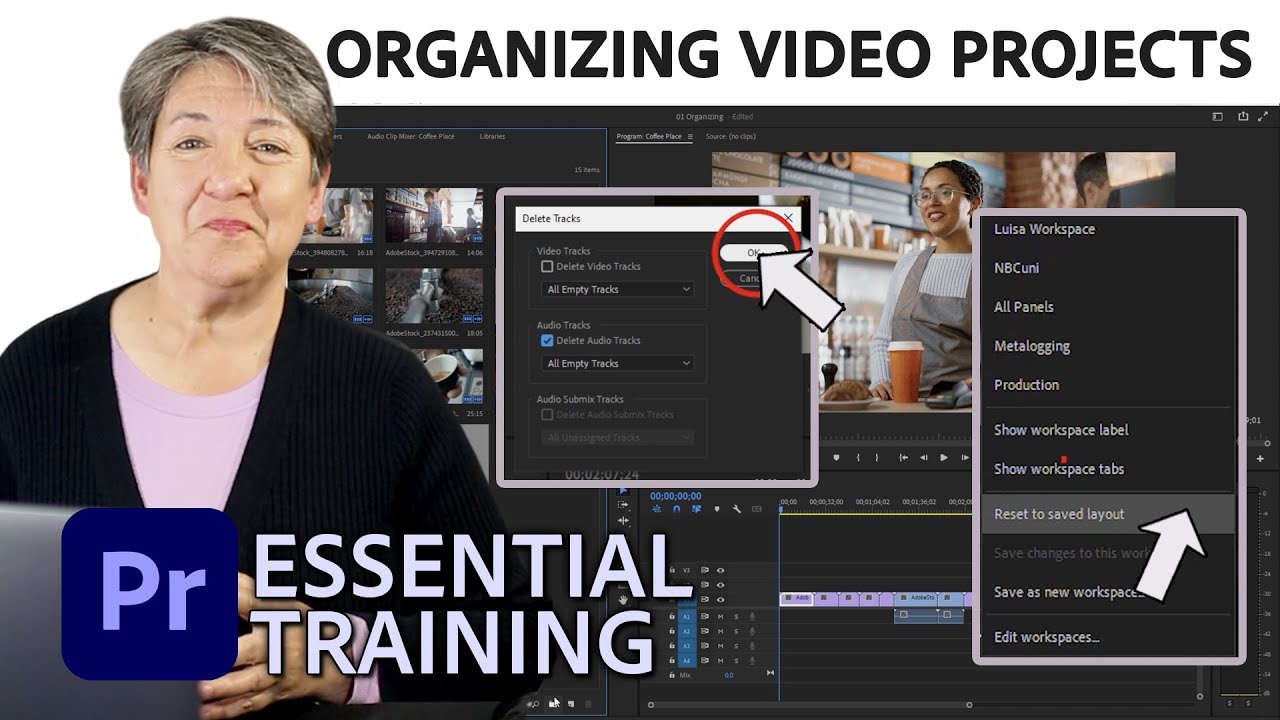
Task: Open timeline display settings wrench
Action: click(736, 509)
